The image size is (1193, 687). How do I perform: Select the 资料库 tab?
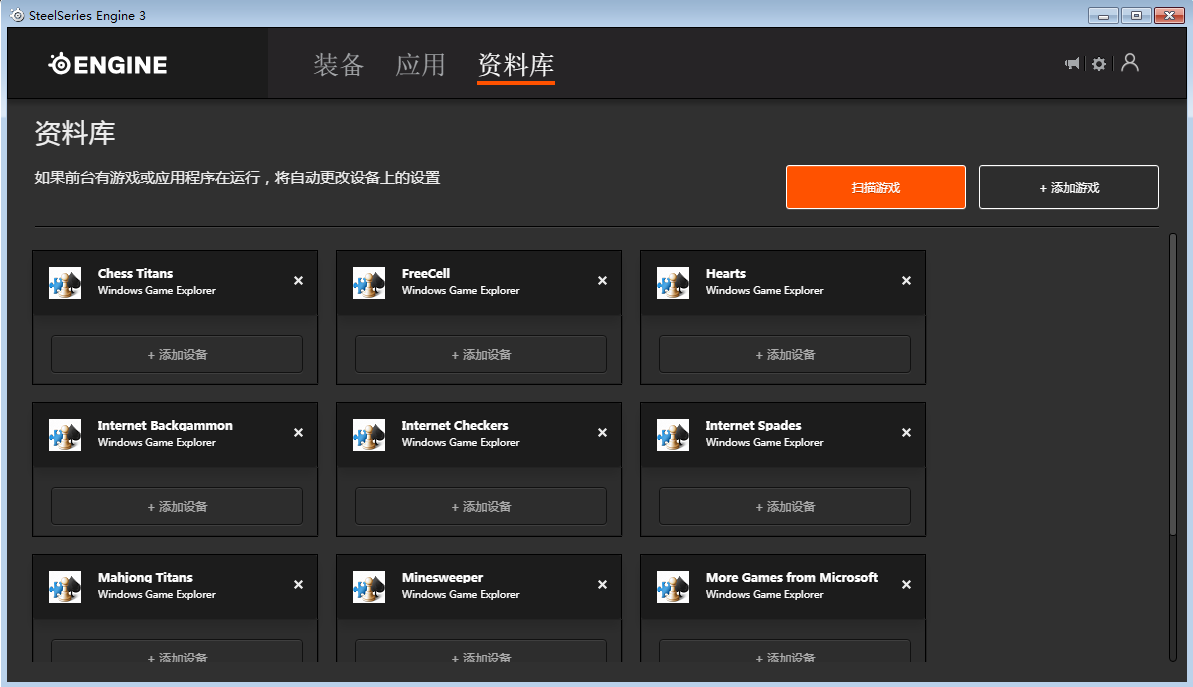tap(516, 65)
